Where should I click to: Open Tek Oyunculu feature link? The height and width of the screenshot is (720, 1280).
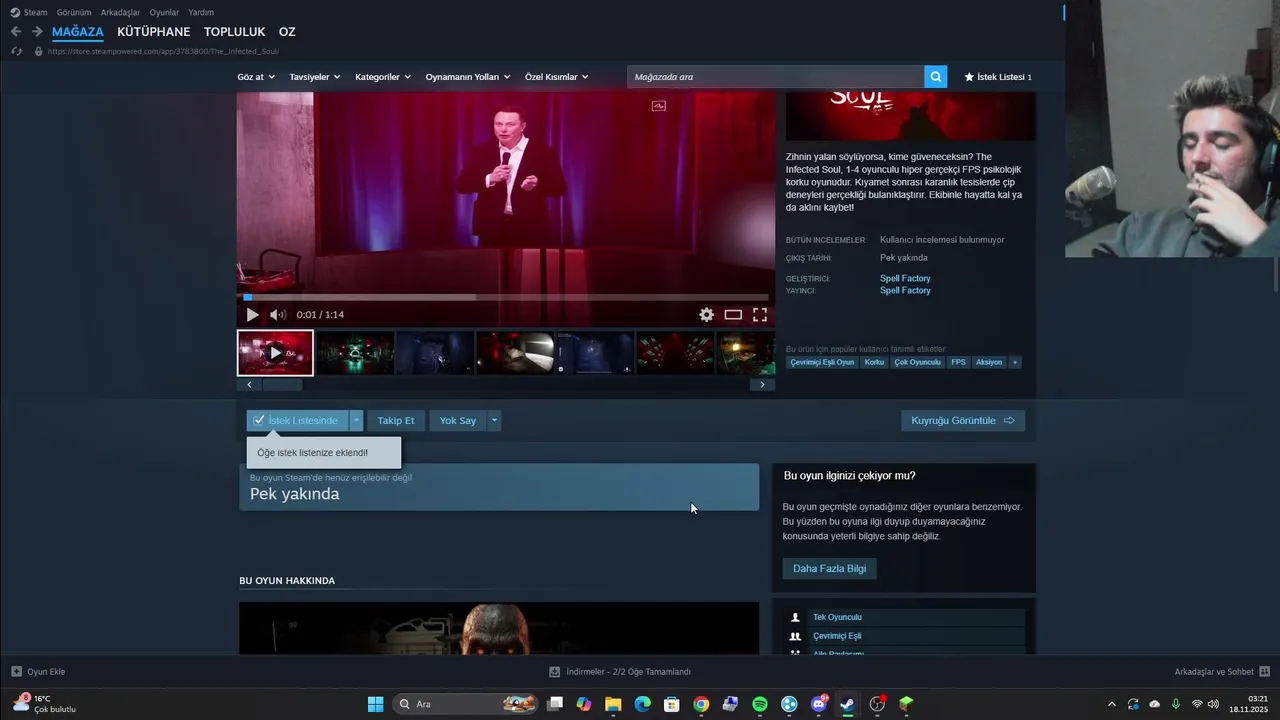click(837, 618)
